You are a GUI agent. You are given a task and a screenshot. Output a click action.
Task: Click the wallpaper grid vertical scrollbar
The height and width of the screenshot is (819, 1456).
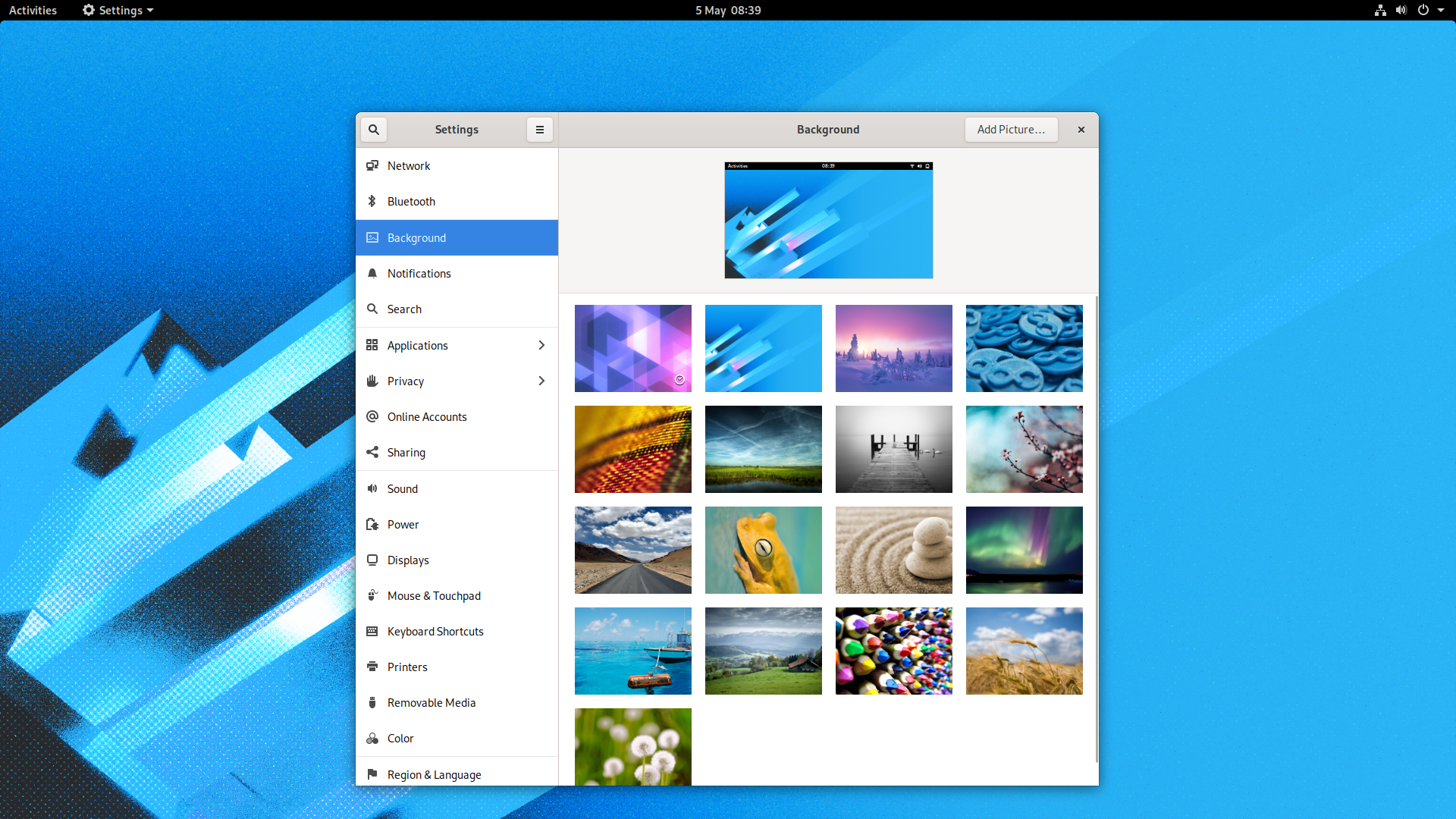tap(1097, 531)
